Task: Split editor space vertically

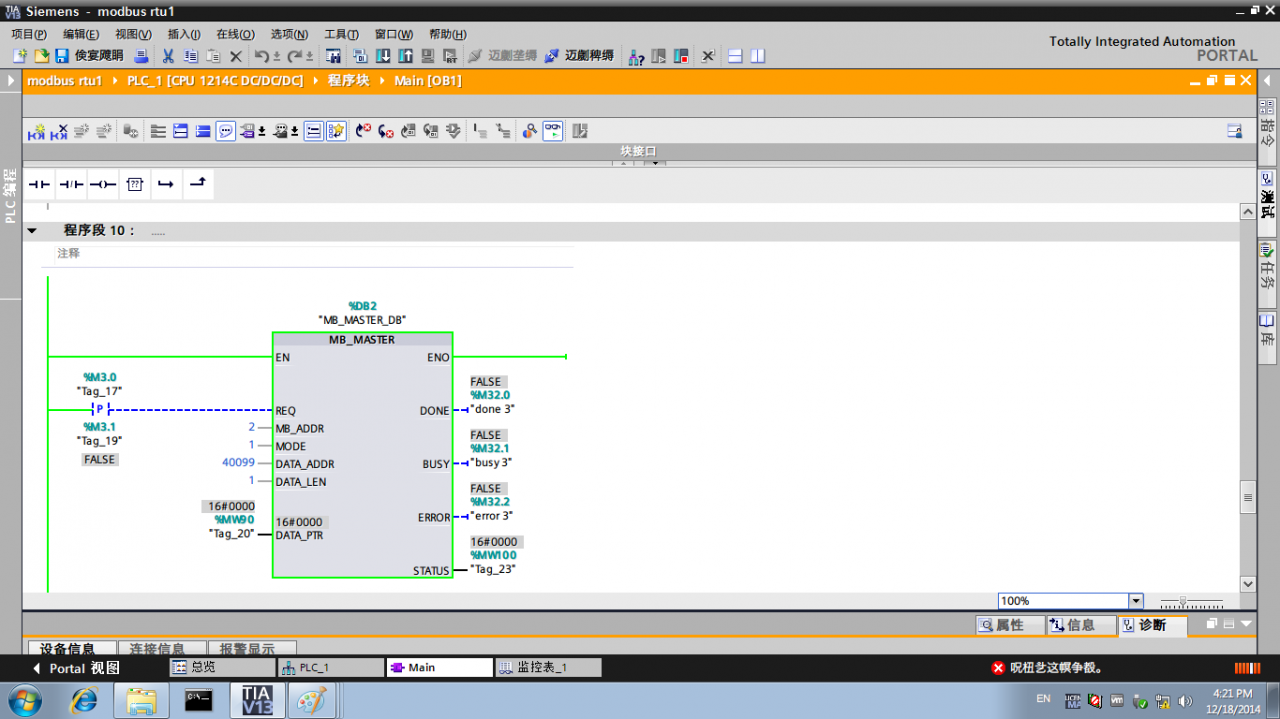Action: click(x=757, y=56)
